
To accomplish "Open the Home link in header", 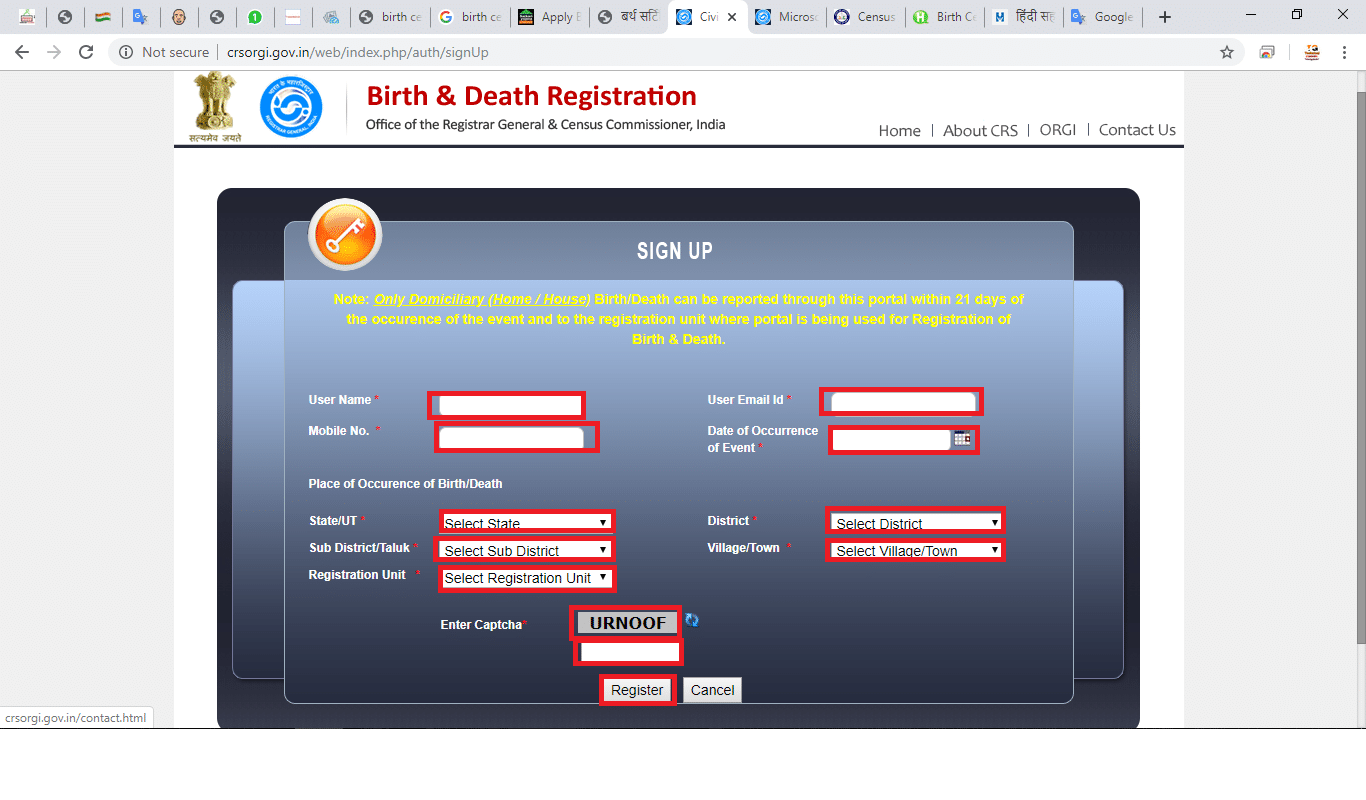I will [899, 130].
